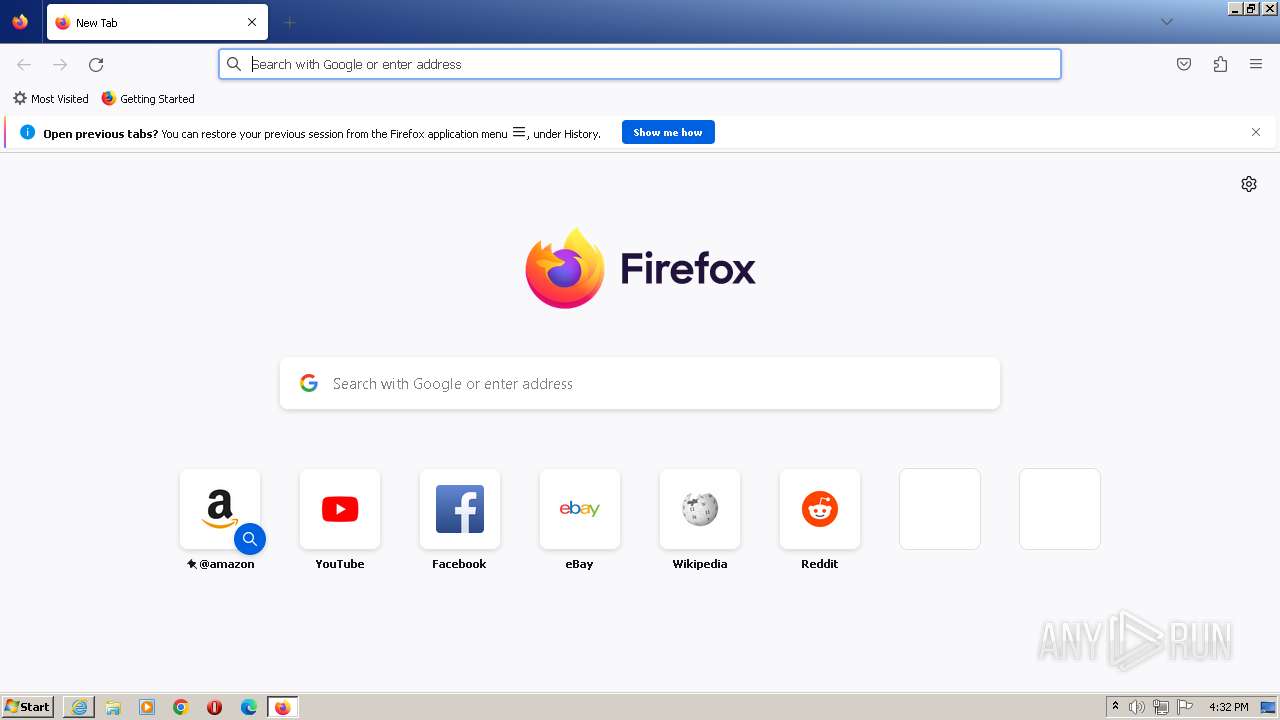Open the volume speaker tray icon
1280x720 pixels.
pyautogui.click(x=1137, y=707)
